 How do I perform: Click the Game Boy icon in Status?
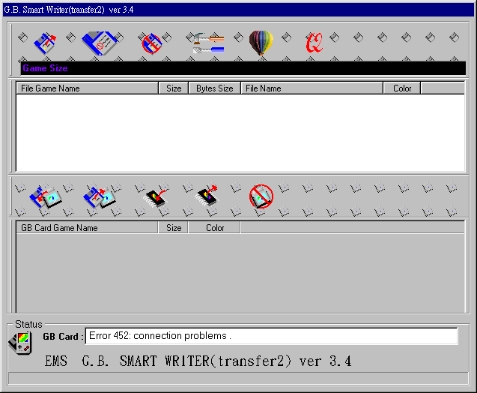point(21,343)
